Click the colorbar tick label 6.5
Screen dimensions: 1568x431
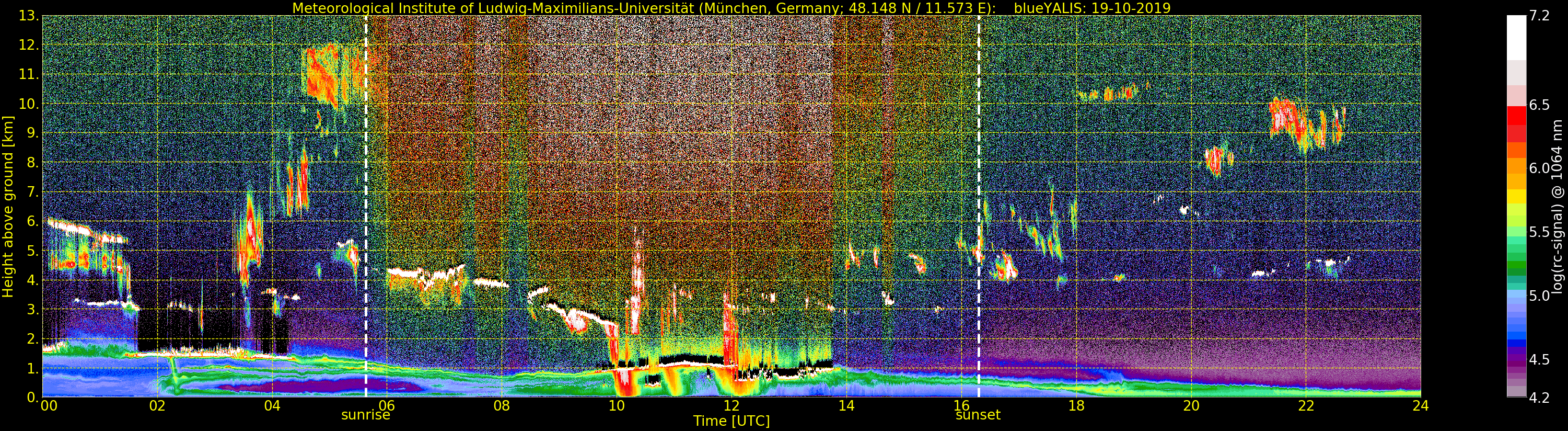click(x=1539, y=106)
